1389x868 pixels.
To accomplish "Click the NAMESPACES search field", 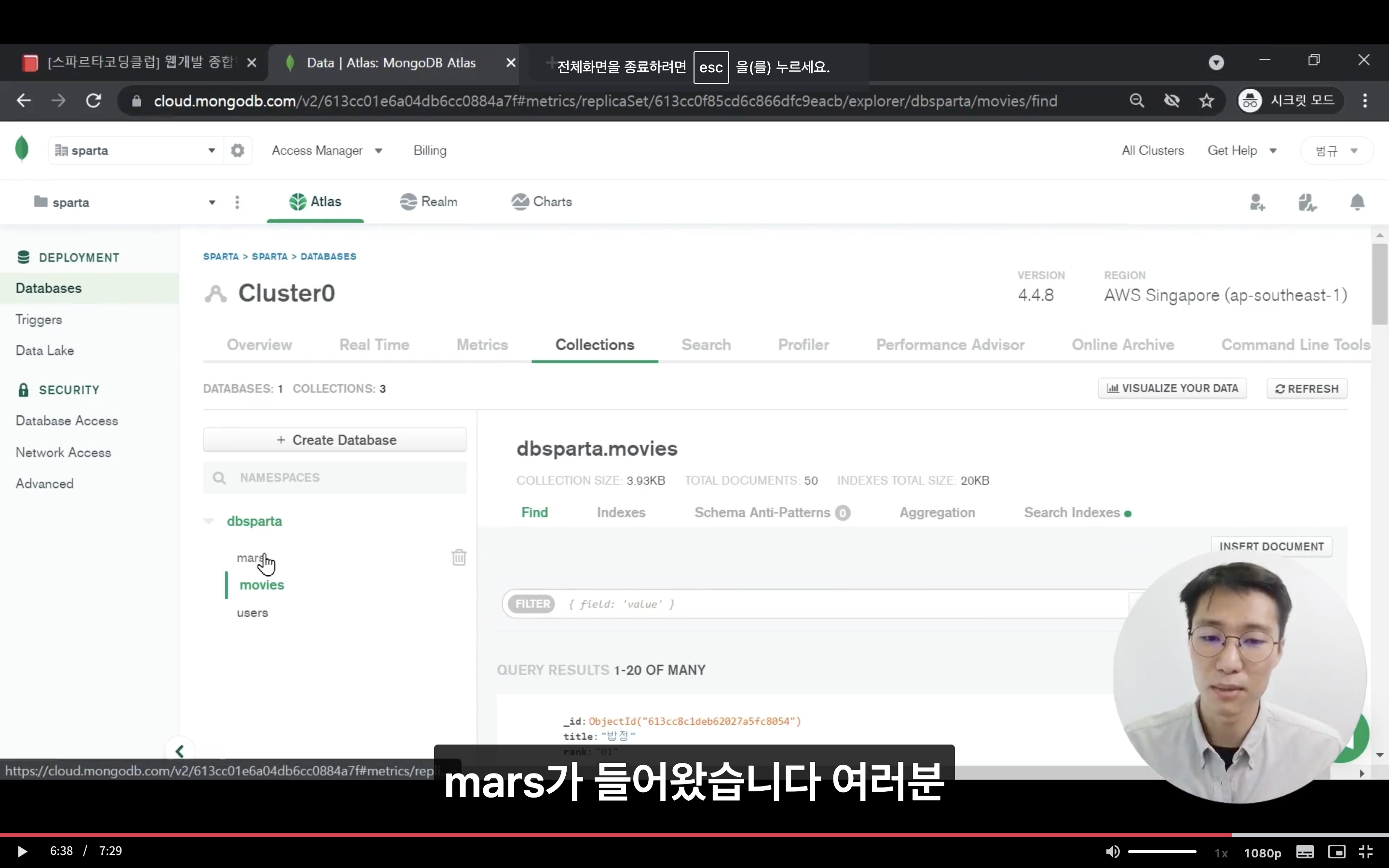I will (x=335, y=477).
